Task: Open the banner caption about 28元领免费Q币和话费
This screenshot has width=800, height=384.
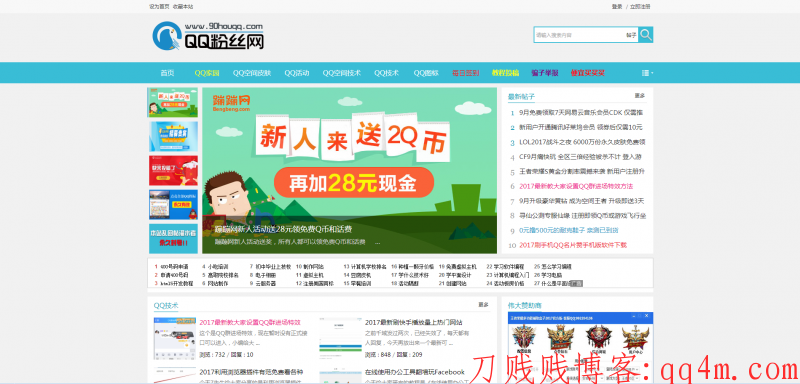Action: click(283, 229)
